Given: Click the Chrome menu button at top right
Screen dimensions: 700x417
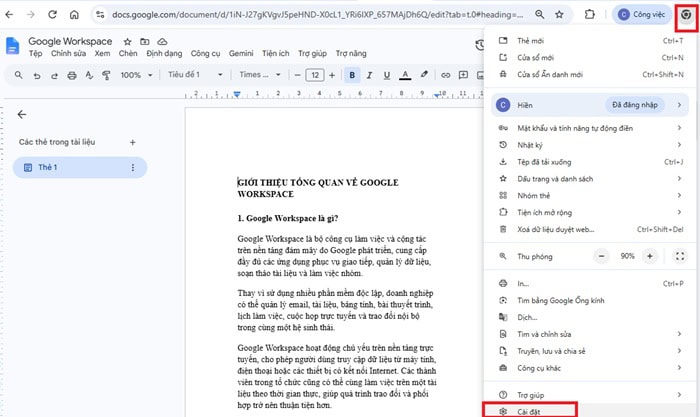Looking at the screenshot, I should [x=686, y=15].
